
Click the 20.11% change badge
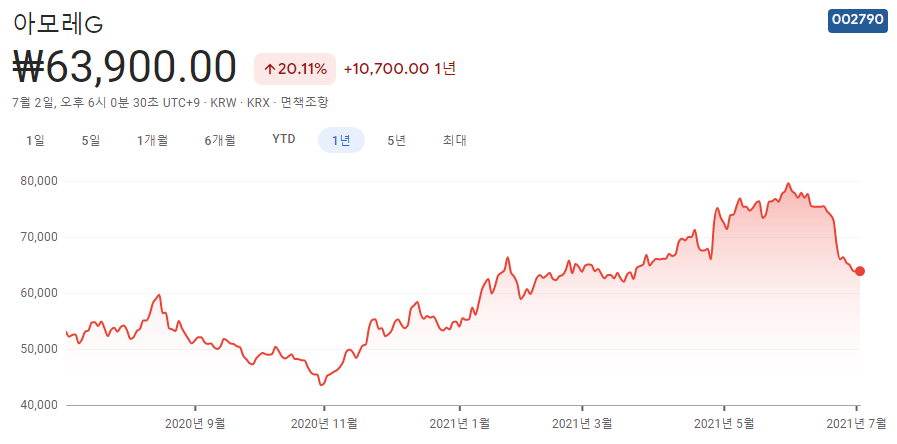[295, 69]
